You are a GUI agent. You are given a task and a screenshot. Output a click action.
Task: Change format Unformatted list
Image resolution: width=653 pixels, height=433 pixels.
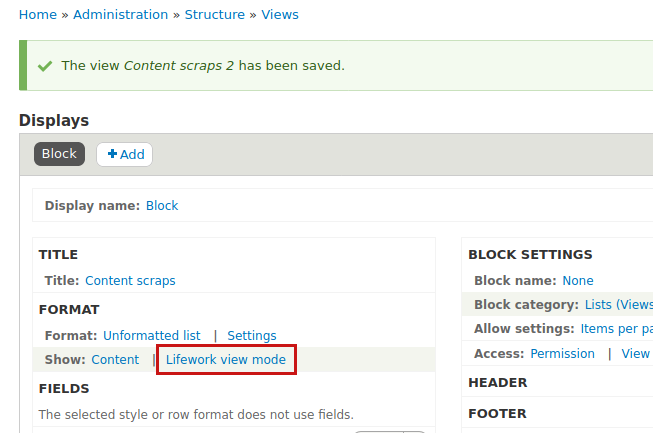click(x=152, y=336)
